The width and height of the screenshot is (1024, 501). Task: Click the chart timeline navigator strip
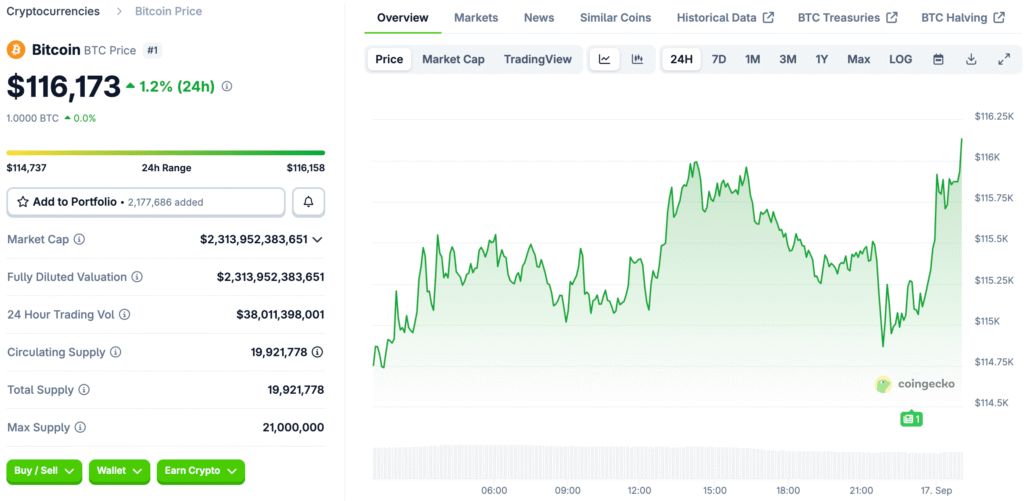(x=667, y=462)
